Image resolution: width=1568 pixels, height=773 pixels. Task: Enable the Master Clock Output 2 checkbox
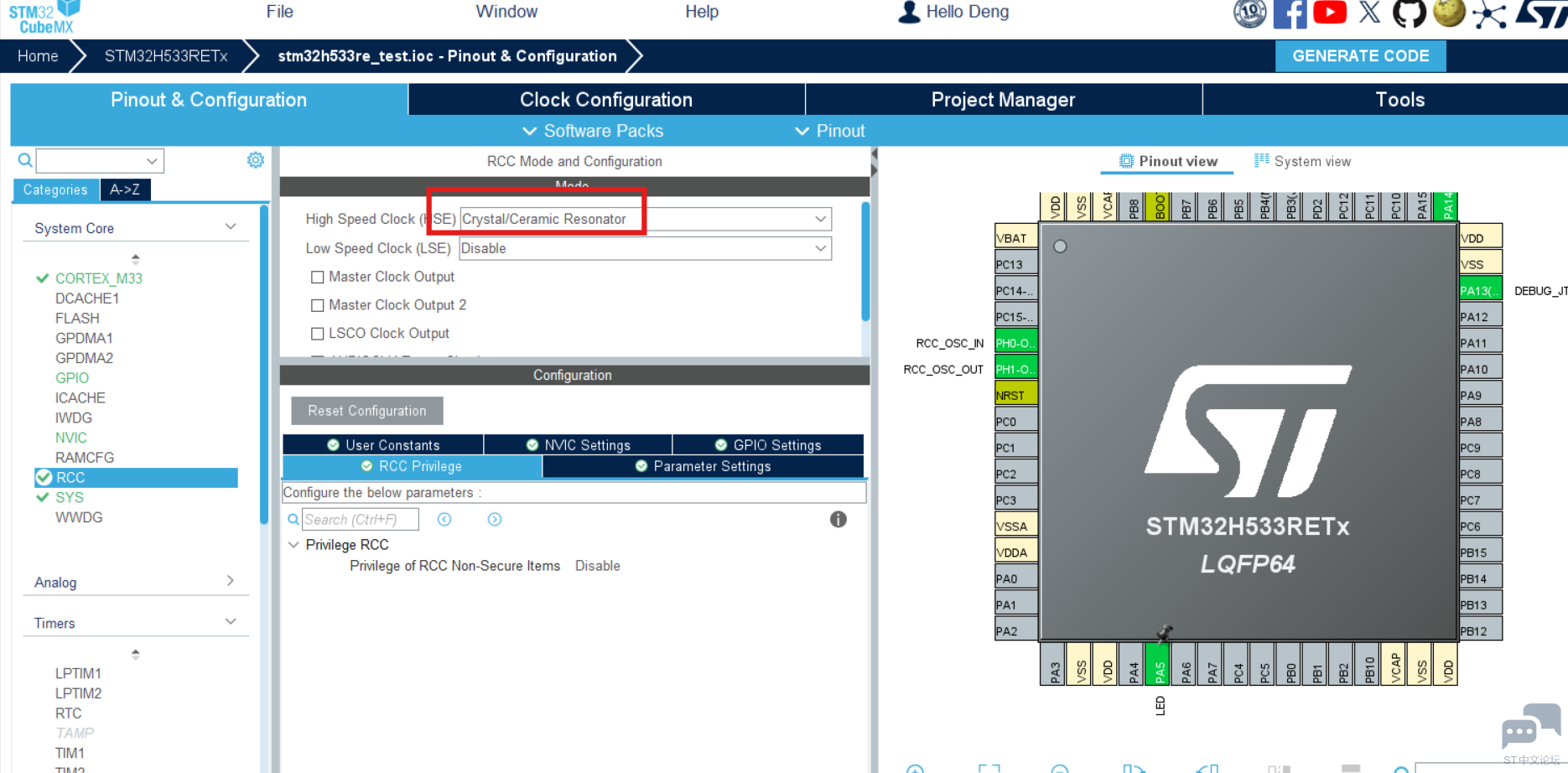click(x=317, y=306)
